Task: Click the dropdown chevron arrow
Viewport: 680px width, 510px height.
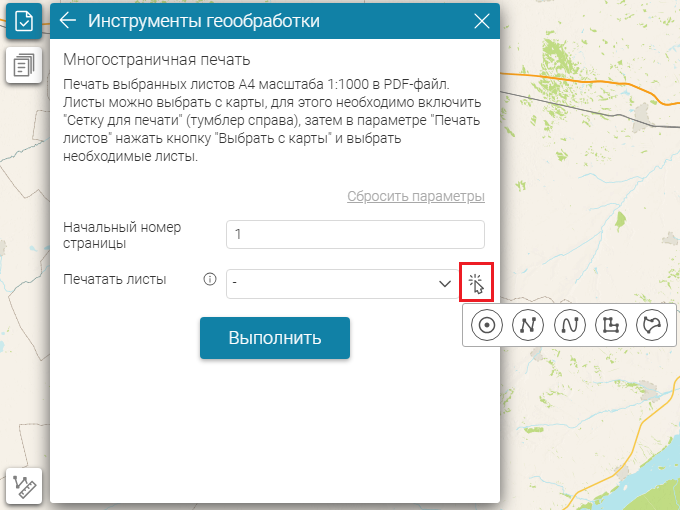Action: [x=445, y=284]
